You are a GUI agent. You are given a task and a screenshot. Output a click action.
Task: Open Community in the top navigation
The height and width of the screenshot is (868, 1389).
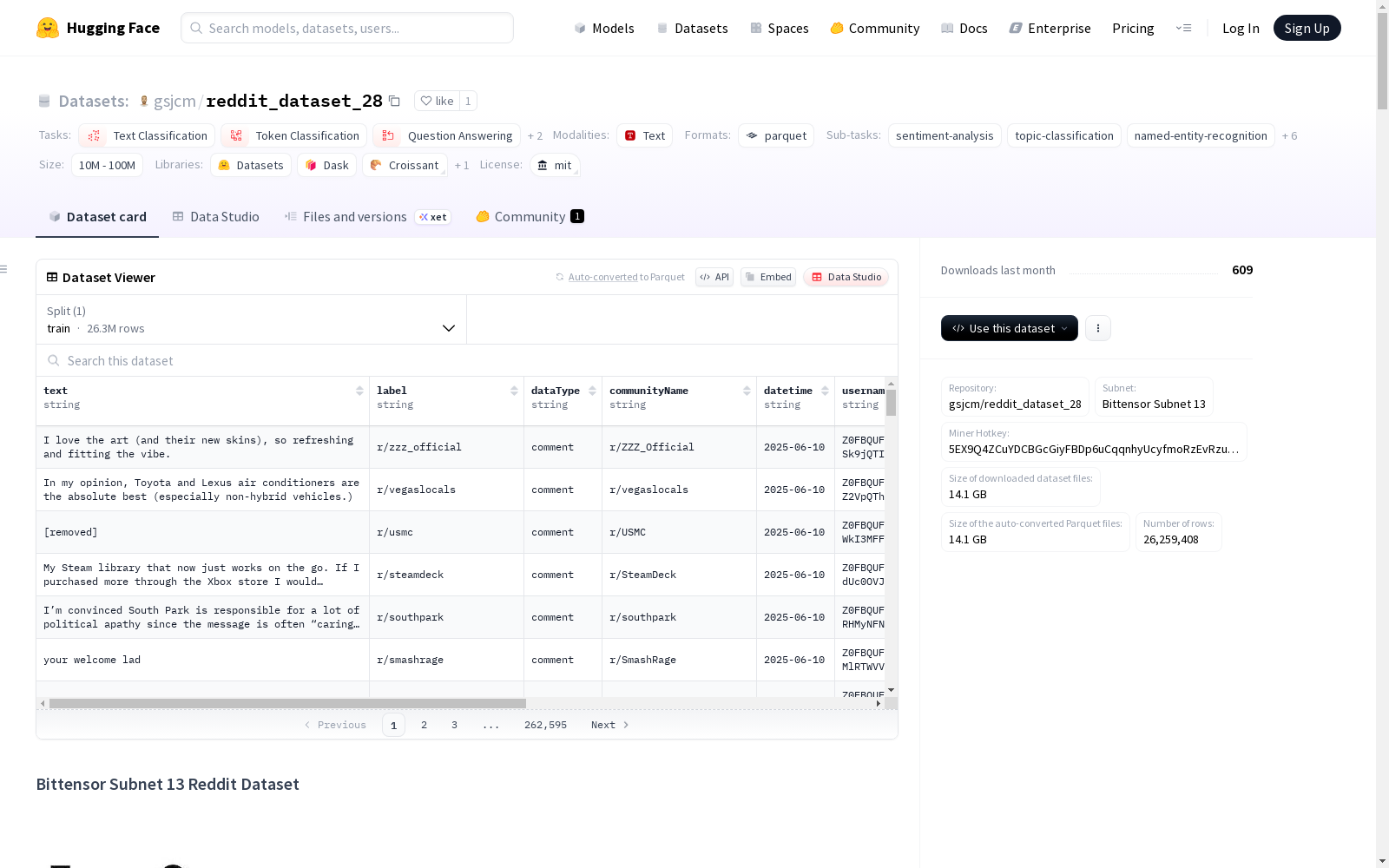875,28
